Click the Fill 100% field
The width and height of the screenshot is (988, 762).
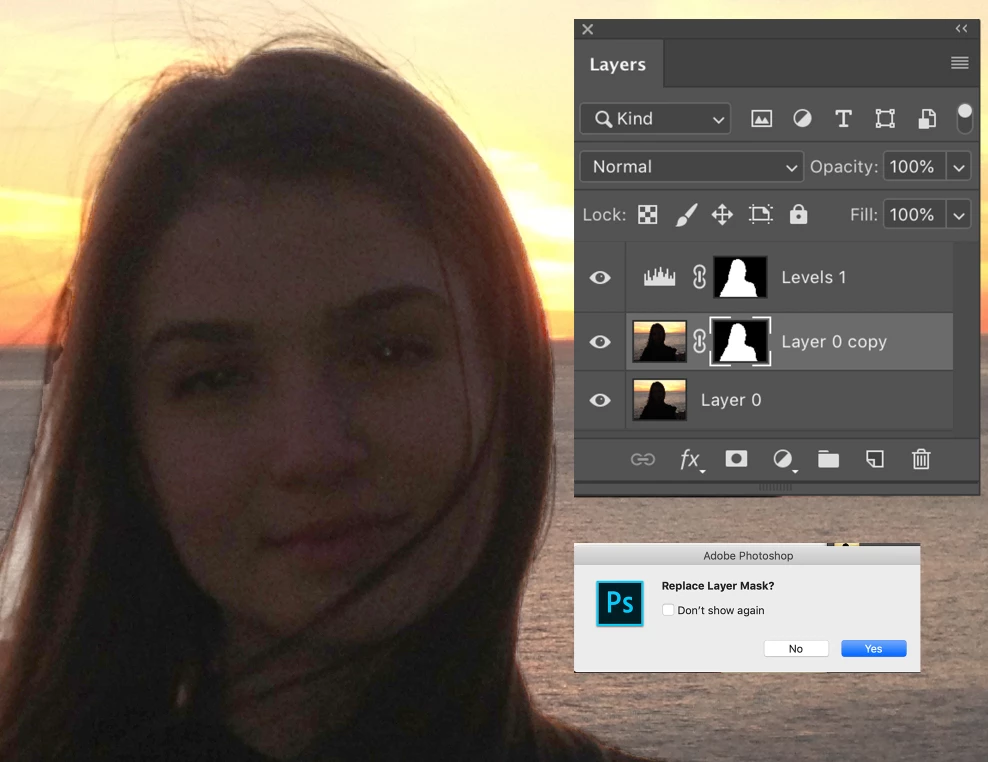tap(913, 215)
